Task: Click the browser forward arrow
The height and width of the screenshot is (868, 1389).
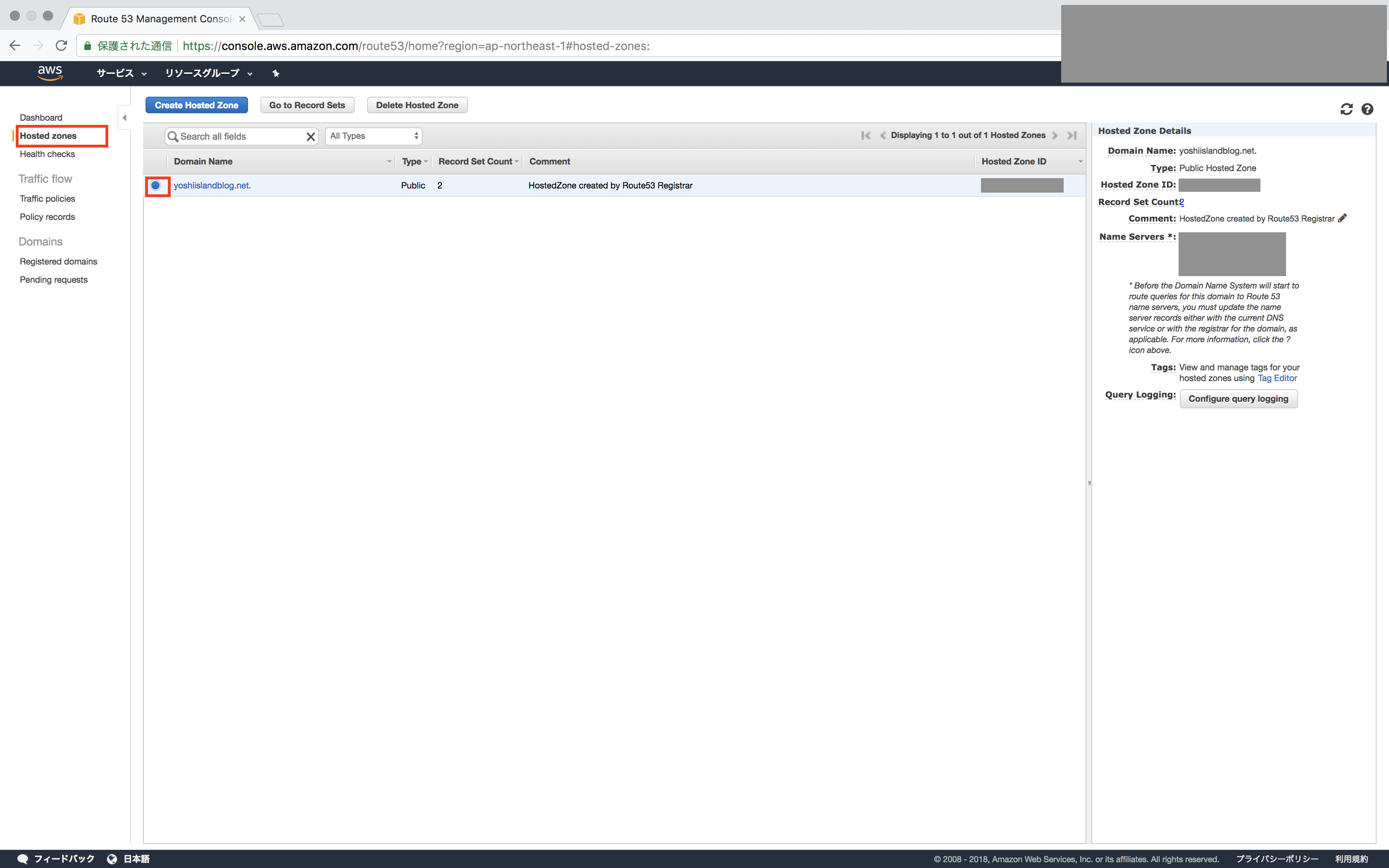Action: tap(38, 45)
